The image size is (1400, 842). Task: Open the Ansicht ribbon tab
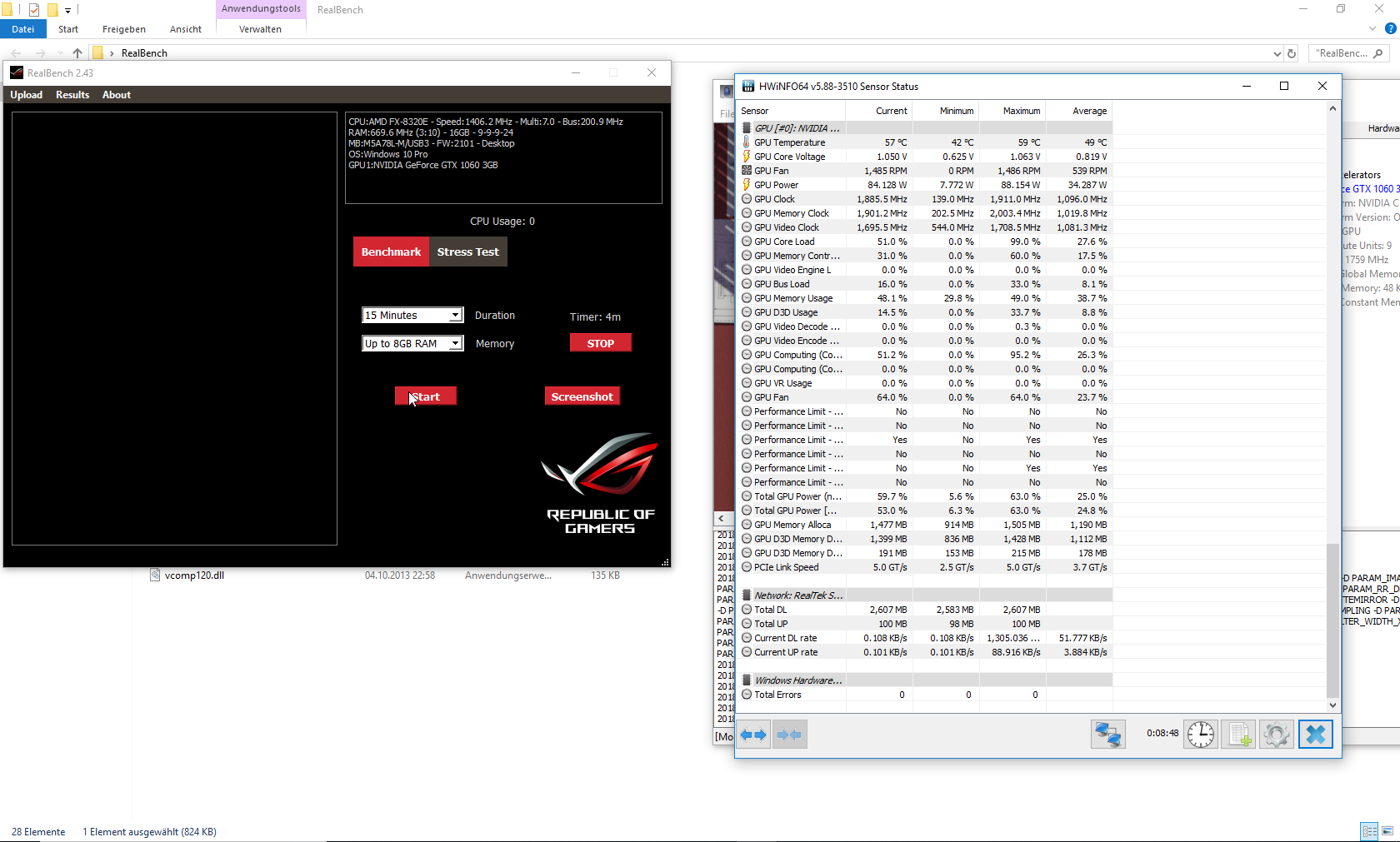(186, 29)
